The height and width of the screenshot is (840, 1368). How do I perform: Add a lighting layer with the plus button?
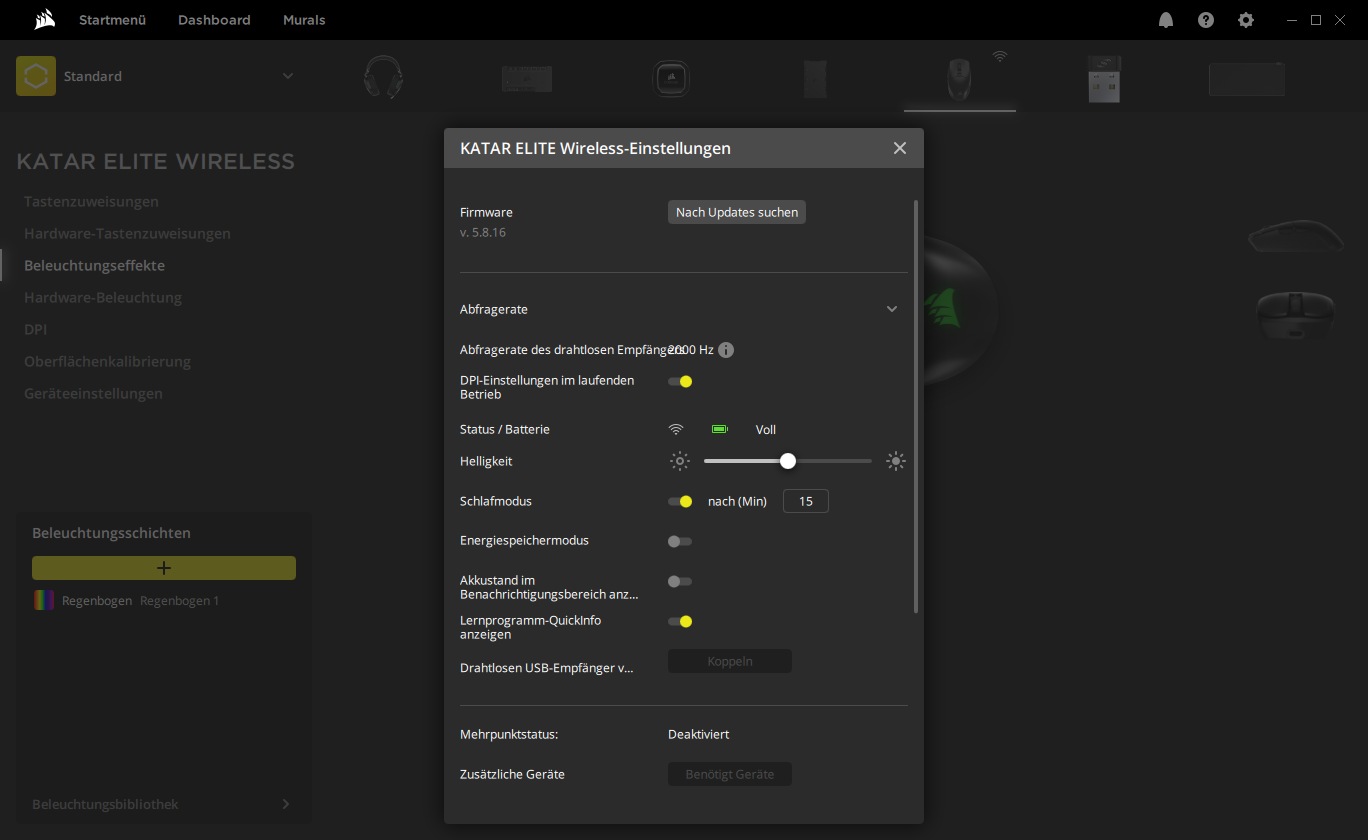point(164,568)
